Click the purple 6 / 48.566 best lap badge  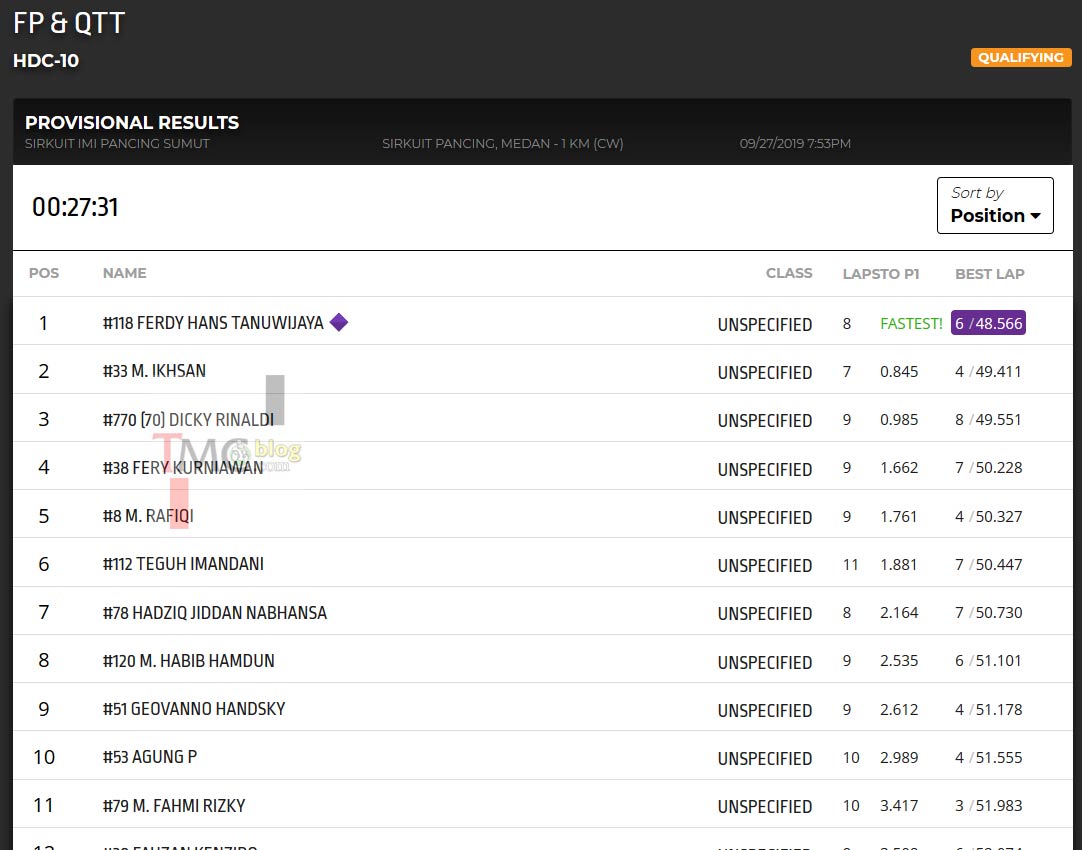pyautogui.click(x=988, y=323)
